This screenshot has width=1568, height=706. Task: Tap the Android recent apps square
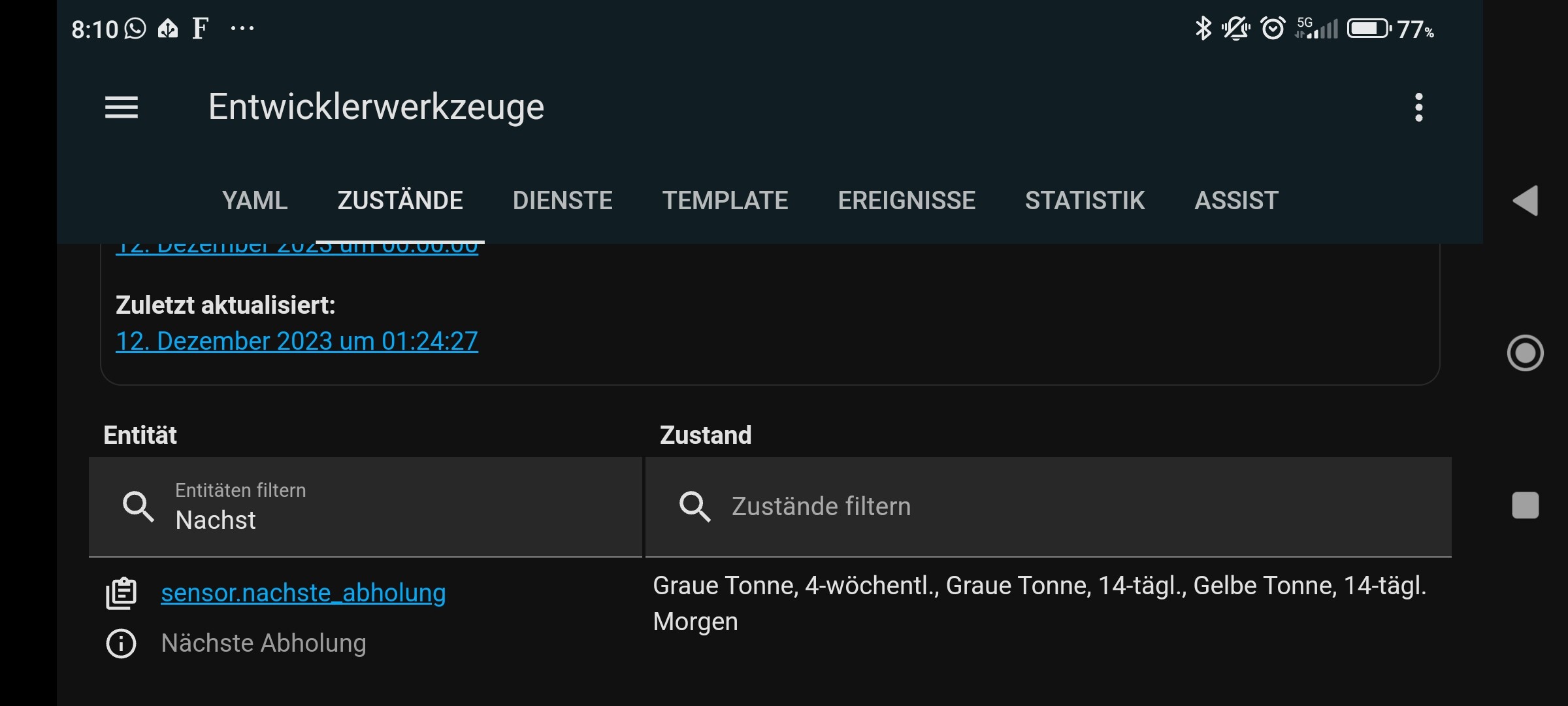(1526, 505)
